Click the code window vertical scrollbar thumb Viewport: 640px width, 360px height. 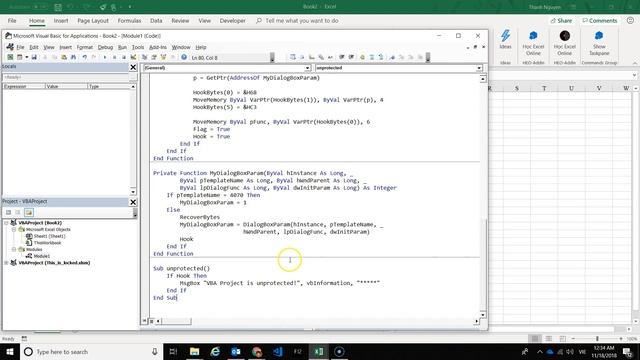[483, 265]
